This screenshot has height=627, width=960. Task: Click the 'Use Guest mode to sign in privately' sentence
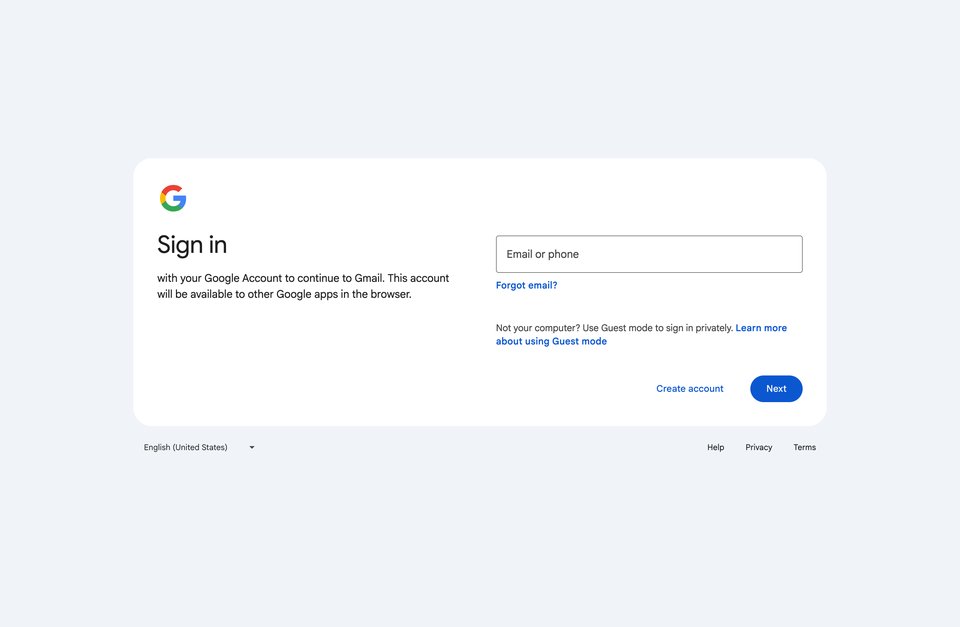[658, 328]
